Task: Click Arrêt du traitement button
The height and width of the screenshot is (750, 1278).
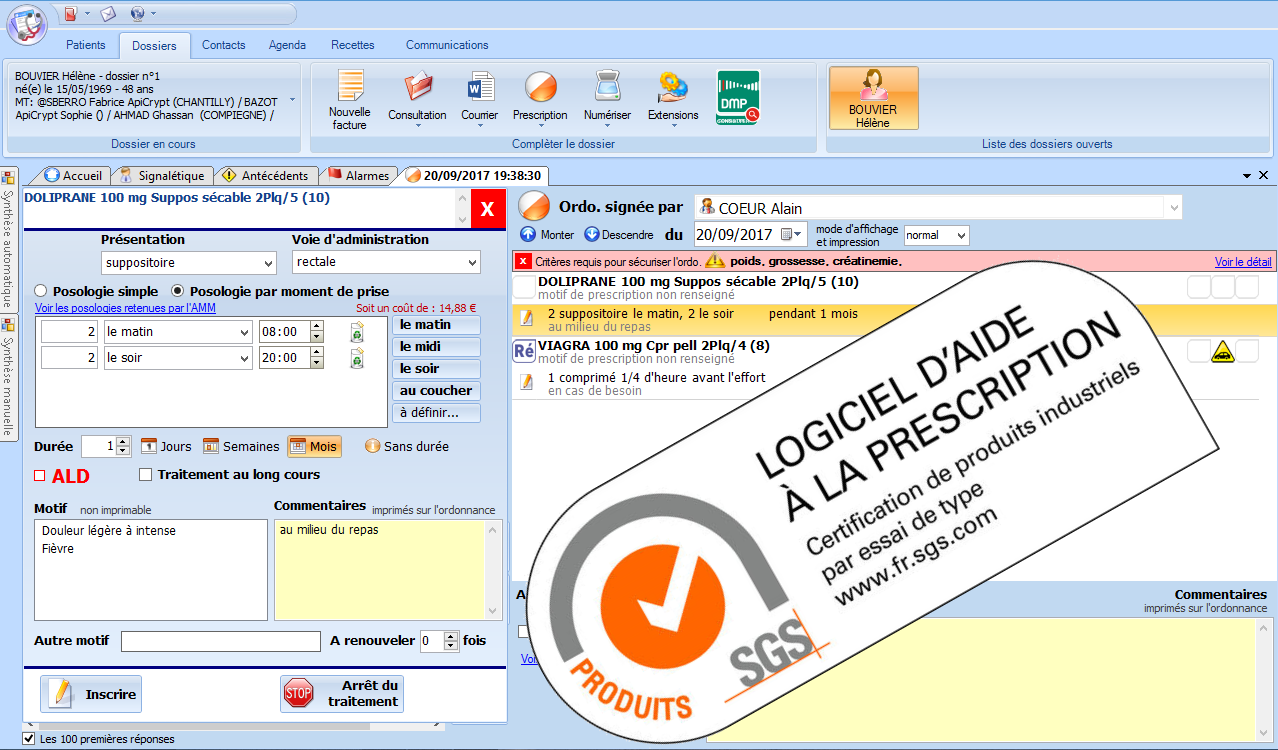Action: click(342, 694)
